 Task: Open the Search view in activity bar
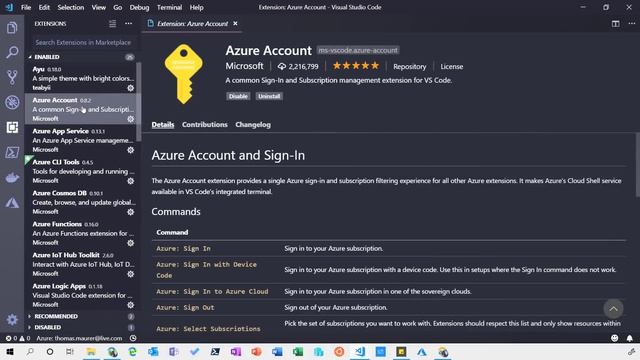tap(12, 52)
